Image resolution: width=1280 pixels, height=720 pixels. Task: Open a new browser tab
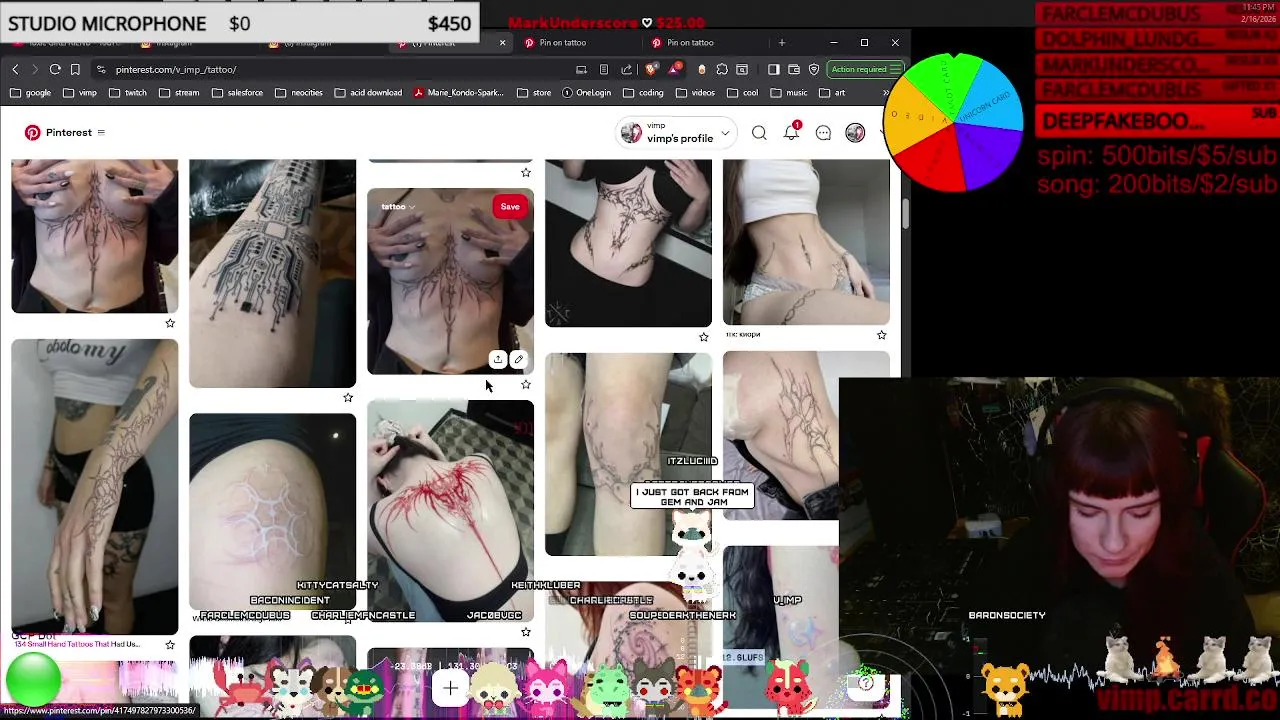click(782, 43)
